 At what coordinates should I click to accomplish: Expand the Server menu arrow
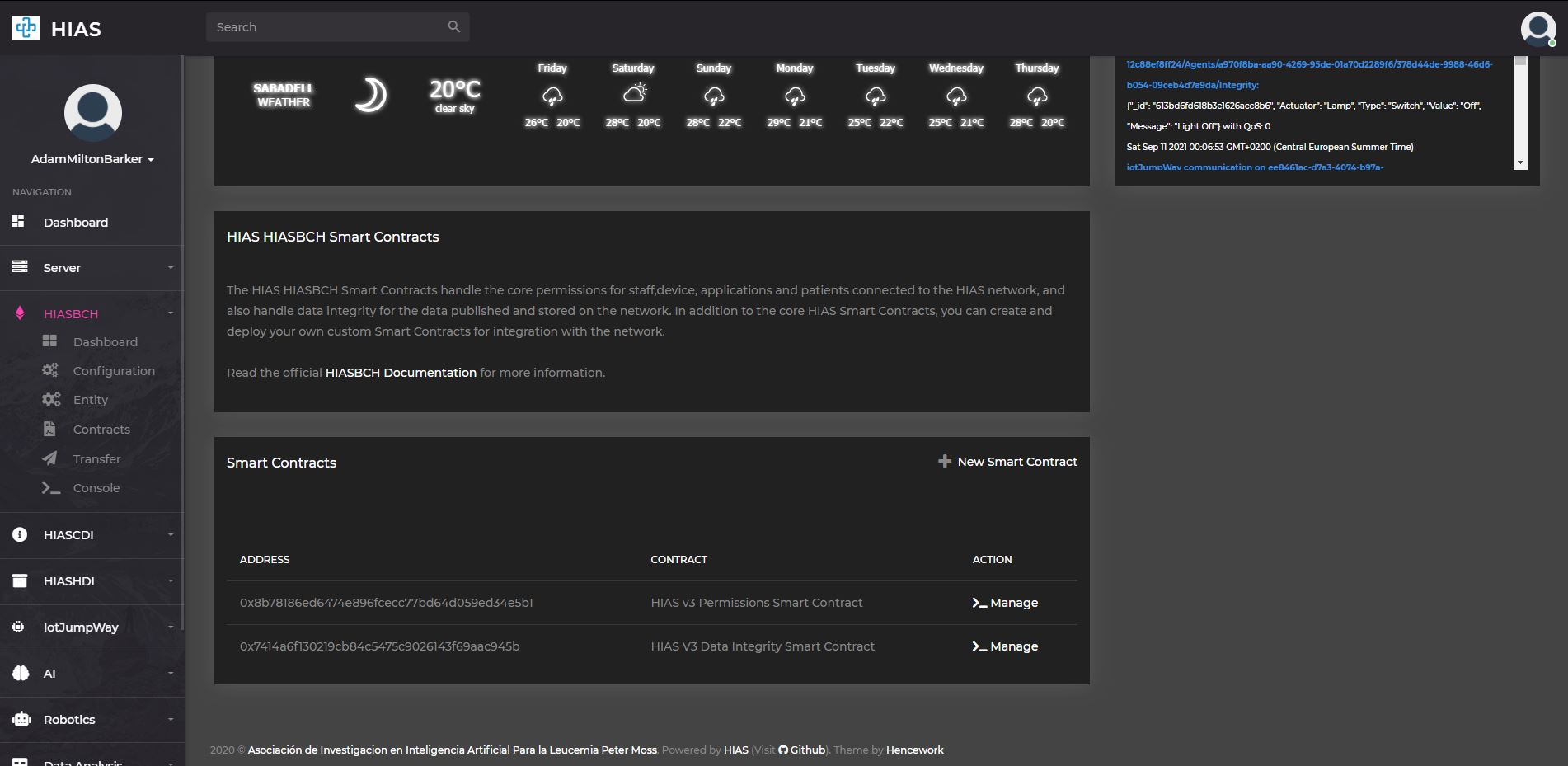pyautogui.click(x=171, y=267)
